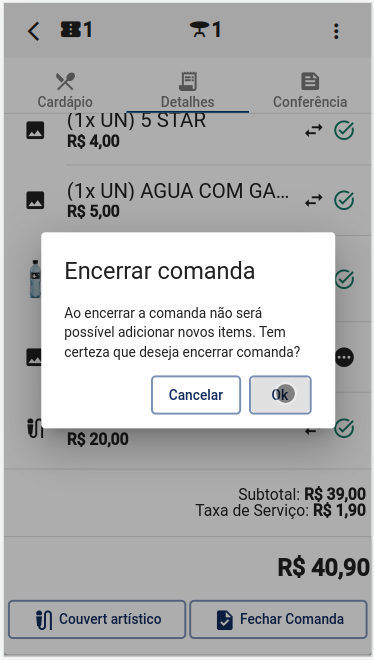Go back using the arrow icon
374x660 pixels.
[x=34, y=31]
